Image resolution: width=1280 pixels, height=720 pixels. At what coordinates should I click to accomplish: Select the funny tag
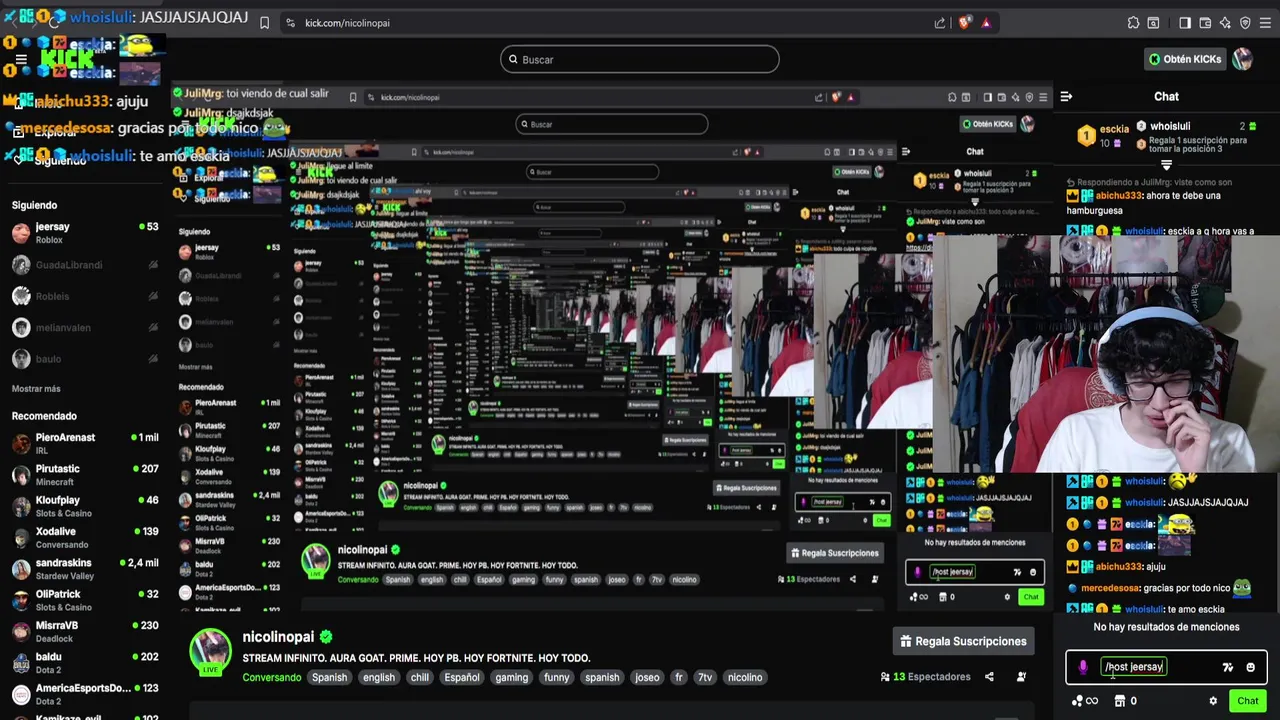(x=557, y=677)
